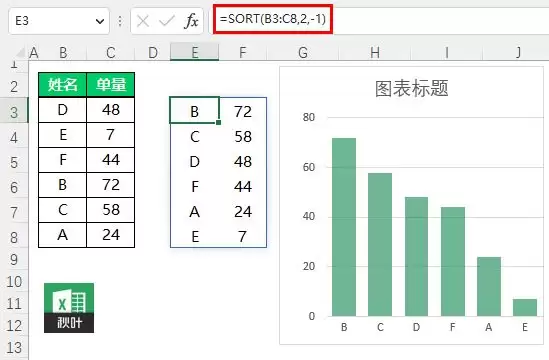Select sorted cell E4 containing C
This screenshot has height=360, width=549.
pyautogui.click(x=195, y=136)
